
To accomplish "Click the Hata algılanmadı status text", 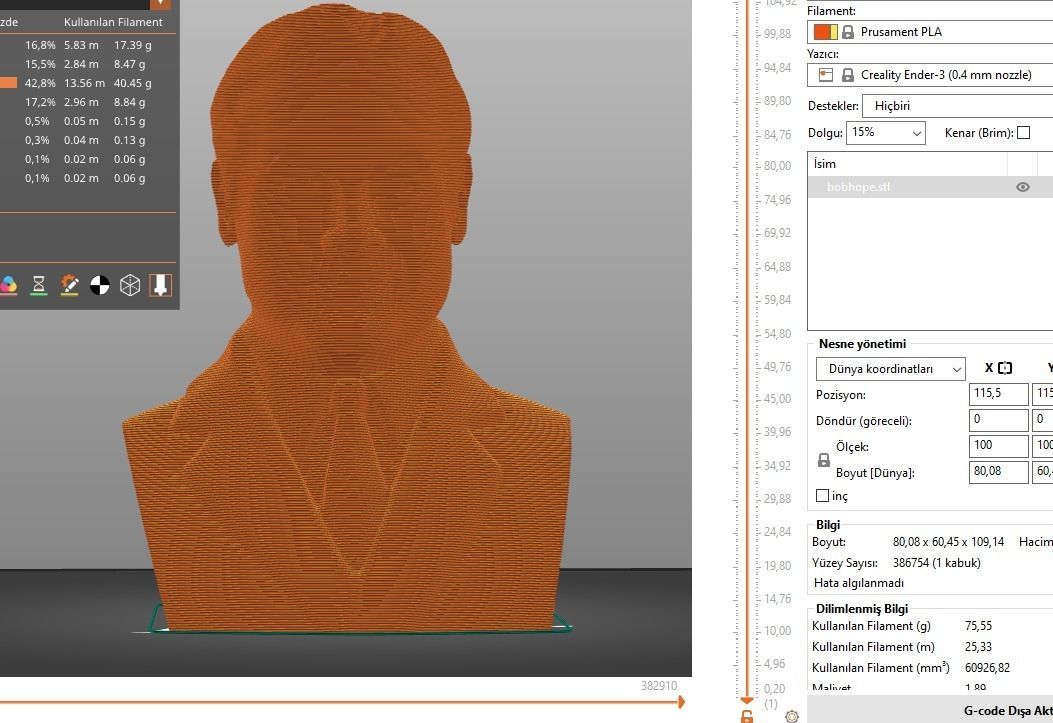I will point(858,583).
